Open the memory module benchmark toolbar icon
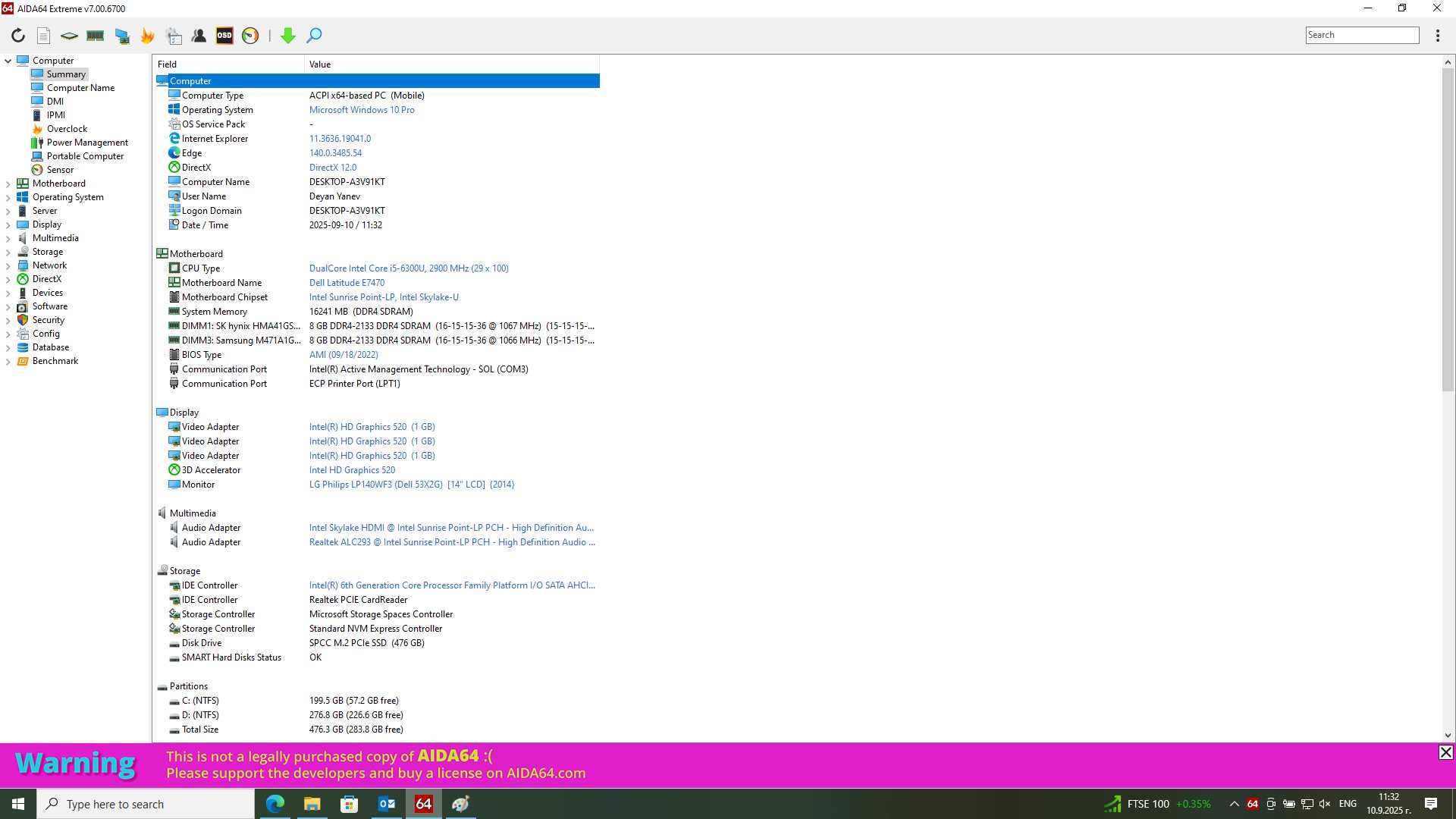This screenshot has height=819, width=1456. [x=95, y=36]
